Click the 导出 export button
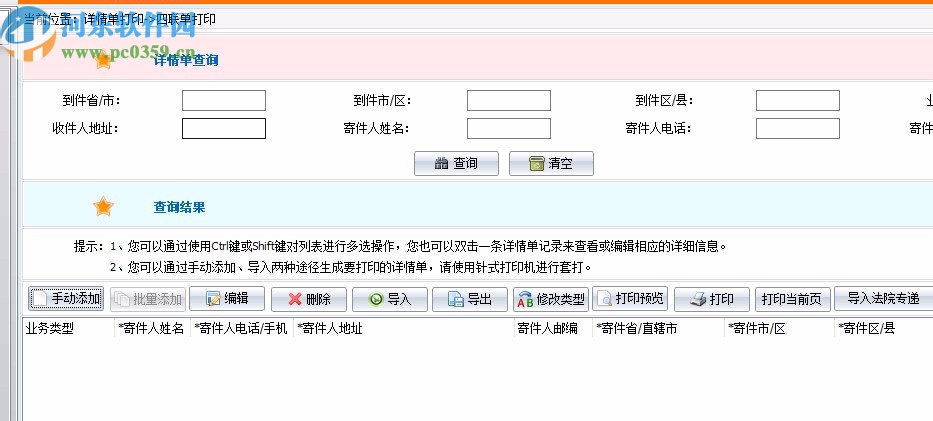Screen dimensions: 933x421 click(470, 299)
